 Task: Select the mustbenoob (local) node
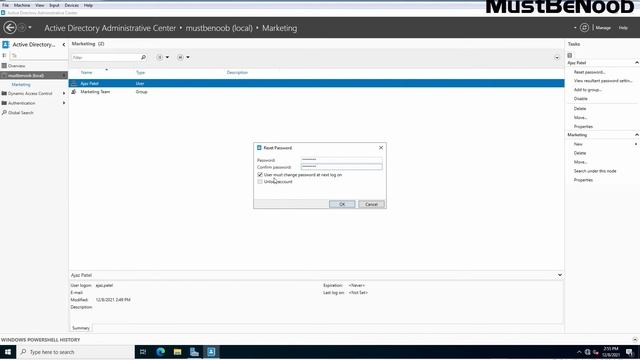[x=34, y=76]
